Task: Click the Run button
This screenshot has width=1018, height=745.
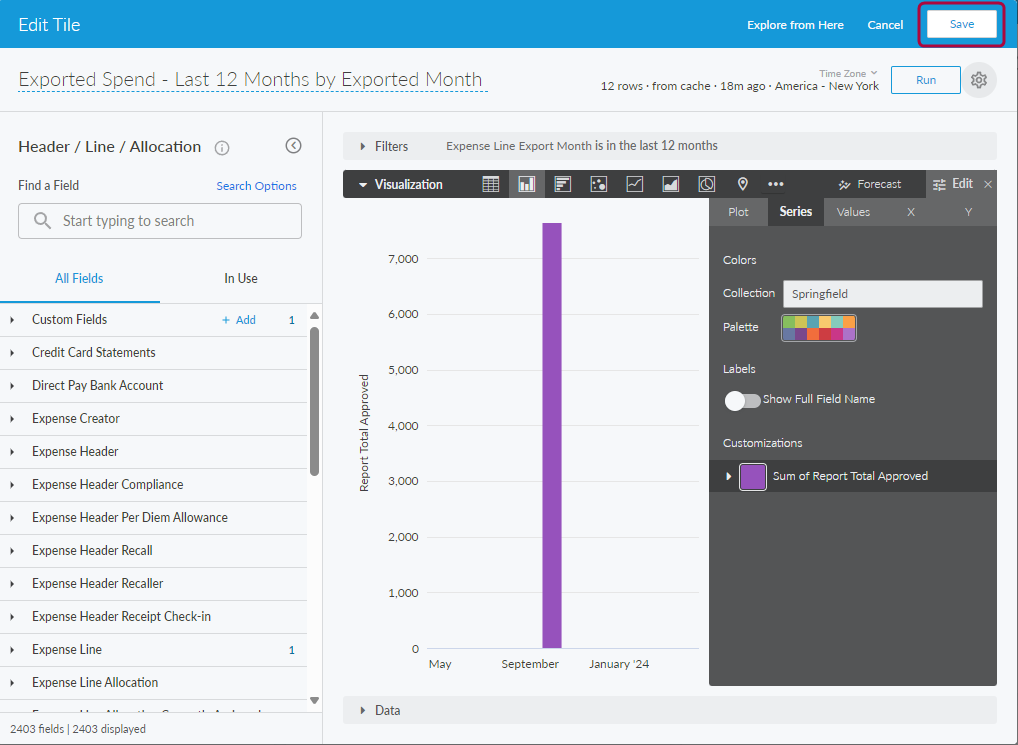Action: pos(925,80)
